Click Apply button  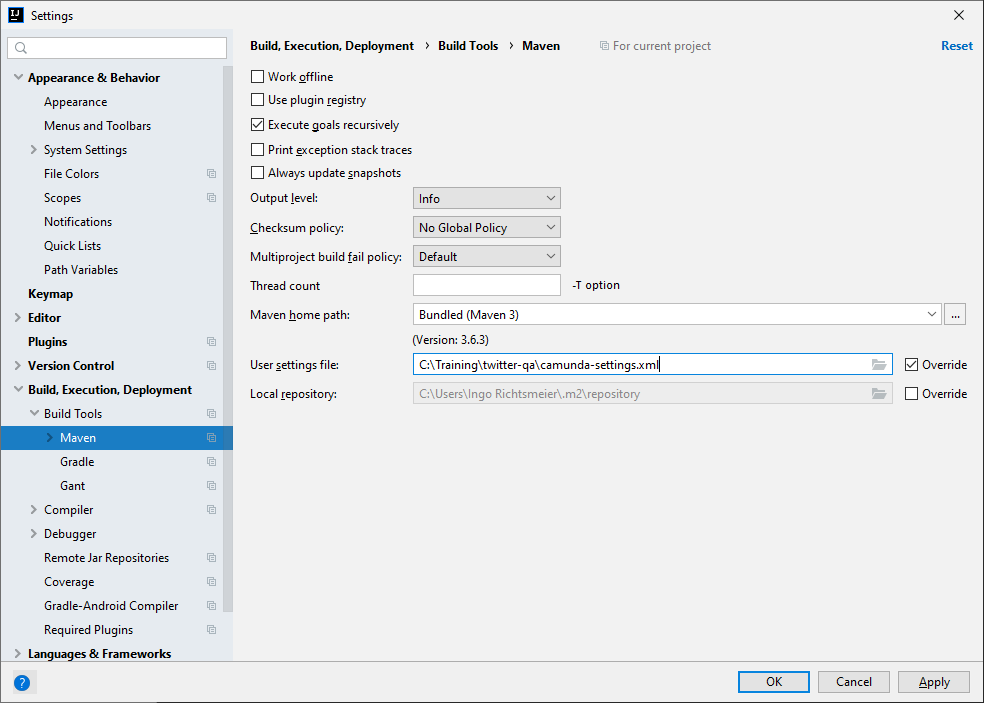[934, 682]
